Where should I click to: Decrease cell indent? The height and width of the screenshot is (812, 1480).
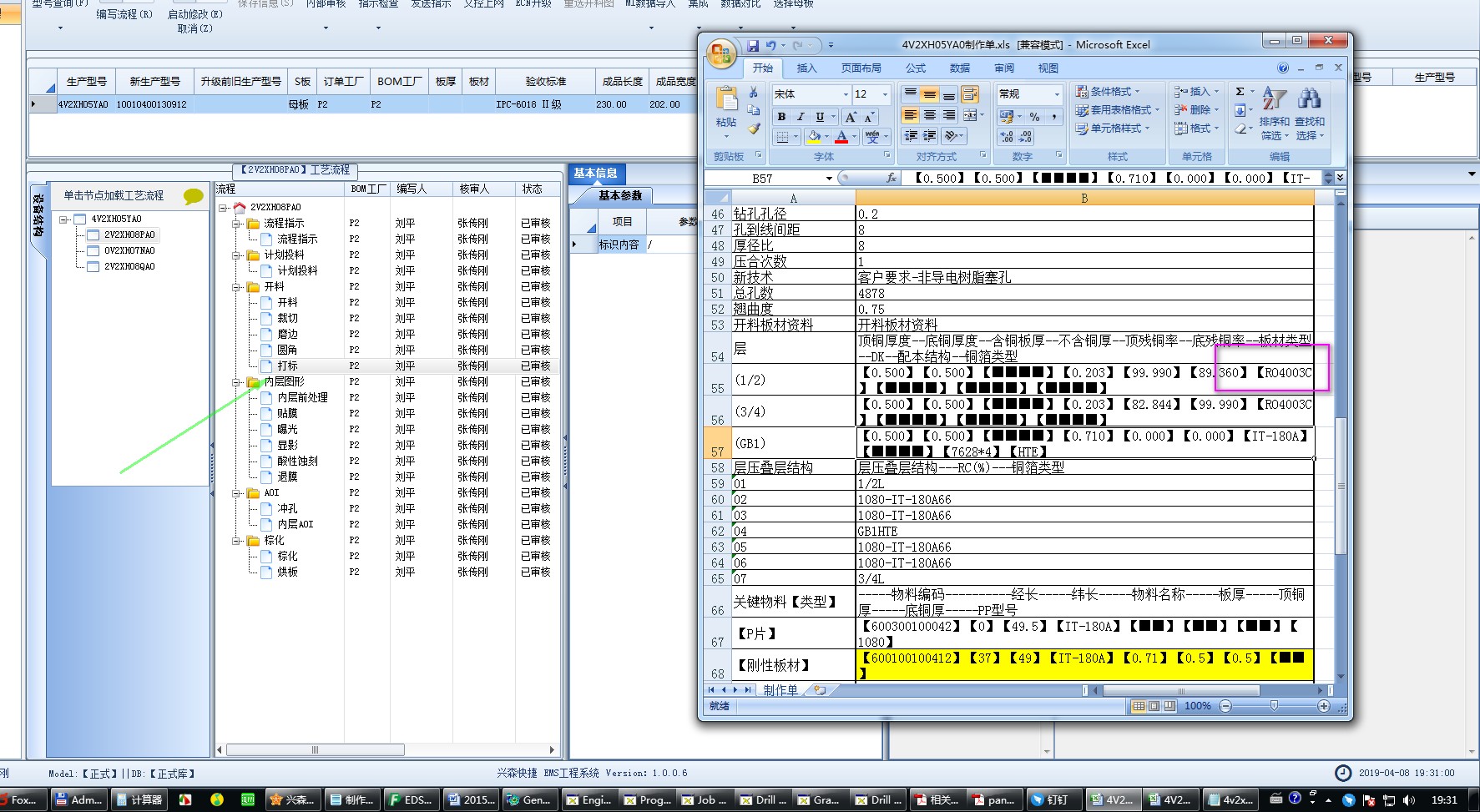pos(911,135)
